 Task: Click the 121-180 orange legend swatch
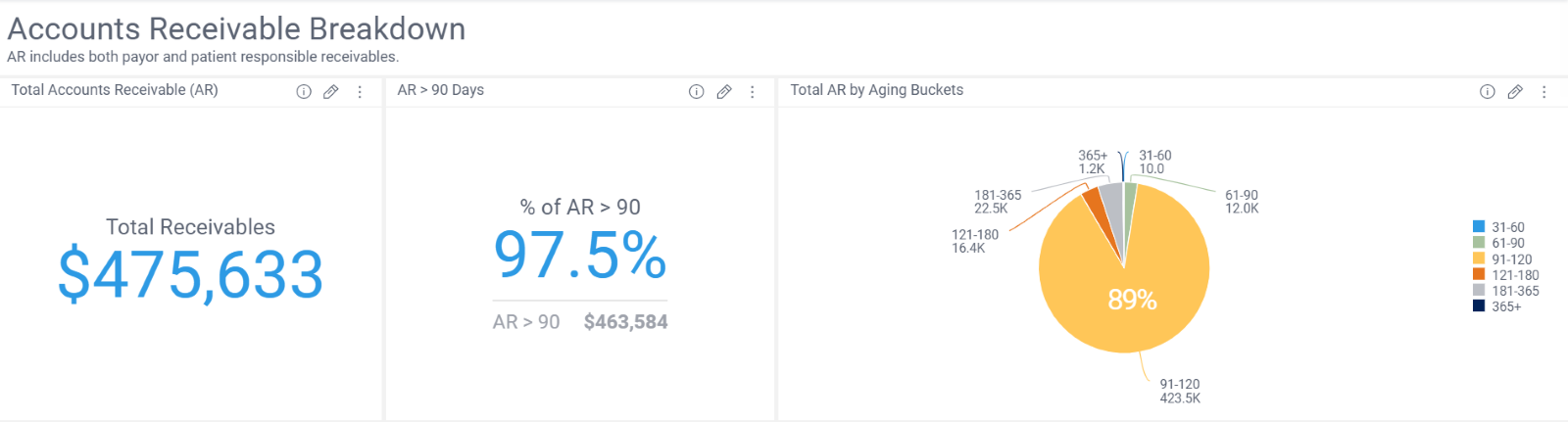click(x=1479, y=275)
